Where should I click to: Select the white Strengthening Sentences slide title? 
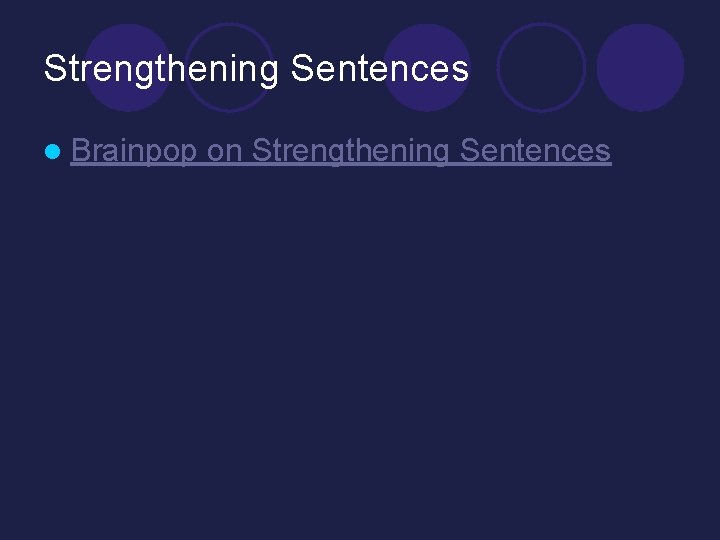[x=256, y=69]
